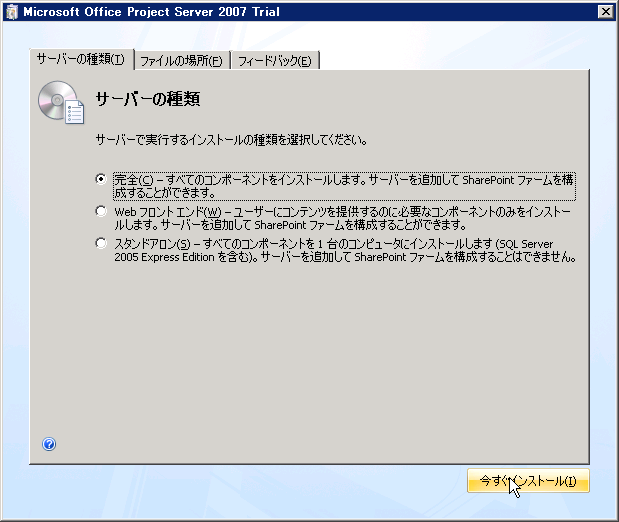Screen dimensions: 619x522
Task: Choose the Web フロント エンド radio button
Action: (100, 211)
